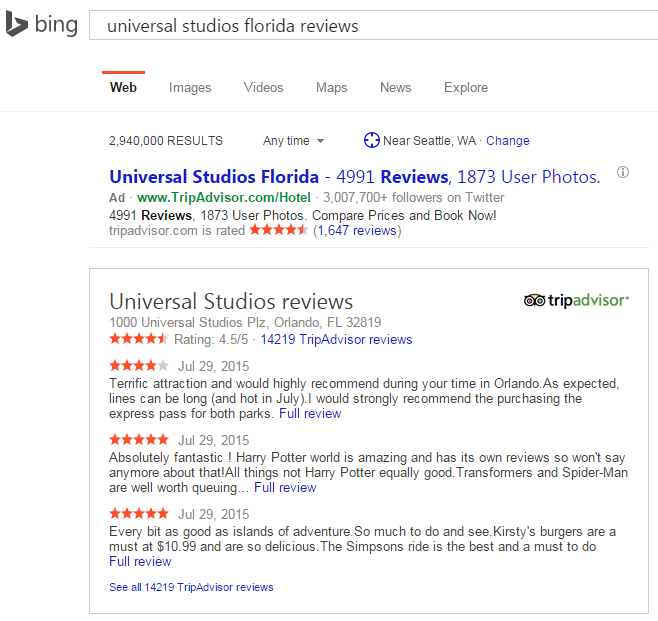658x621 pixels.
Task: Click the TripAdvisor logo in reviews card
Action: [x=576, y=300]
